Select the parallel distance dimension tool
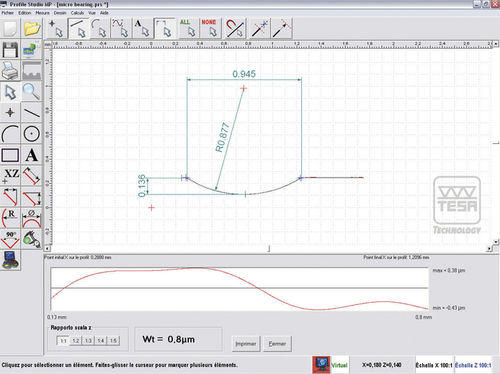500x374 pixels. point(32,176)
